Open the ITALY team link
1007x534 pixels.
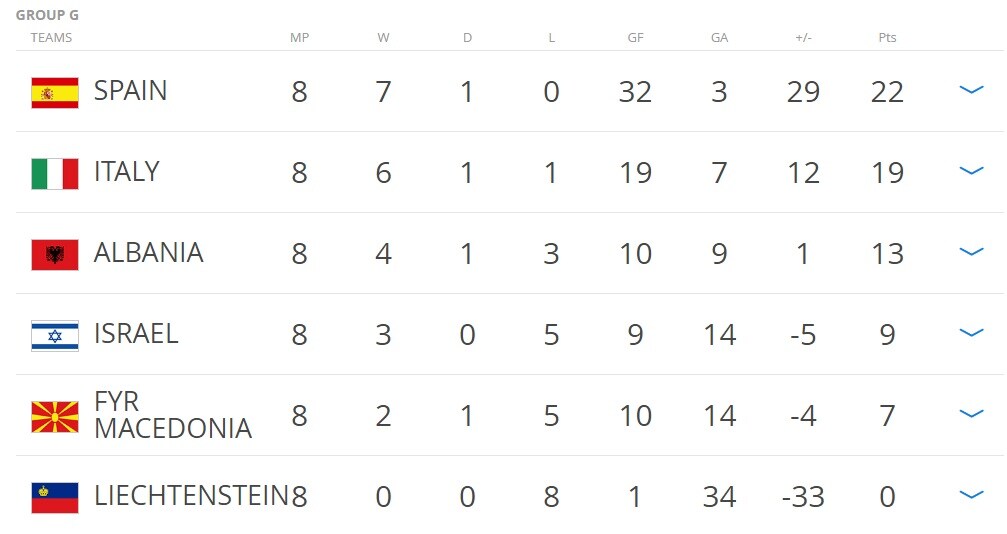point(127,172)
